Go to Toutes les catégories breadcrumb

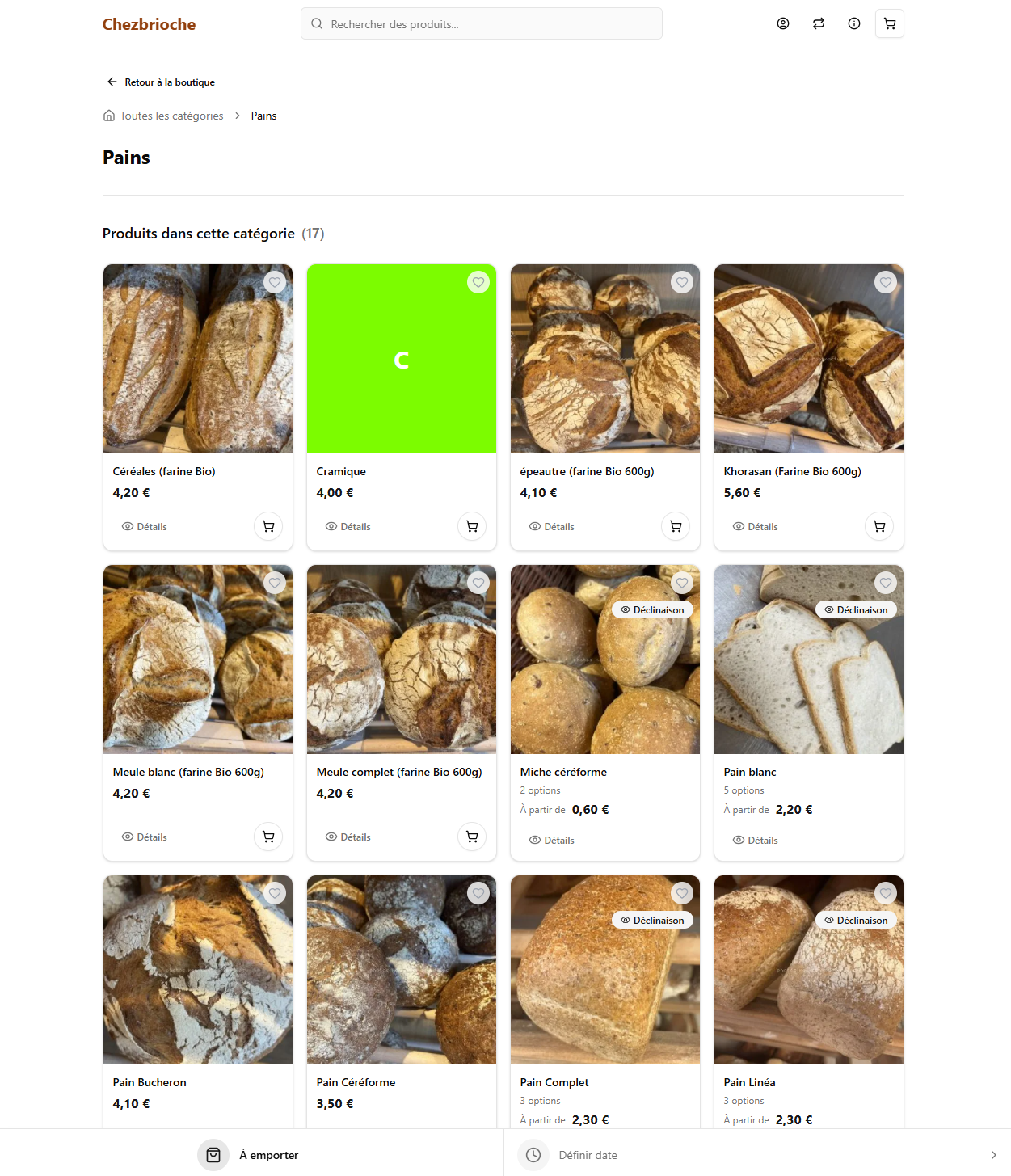pyautogui.click(x=171, y=116)
